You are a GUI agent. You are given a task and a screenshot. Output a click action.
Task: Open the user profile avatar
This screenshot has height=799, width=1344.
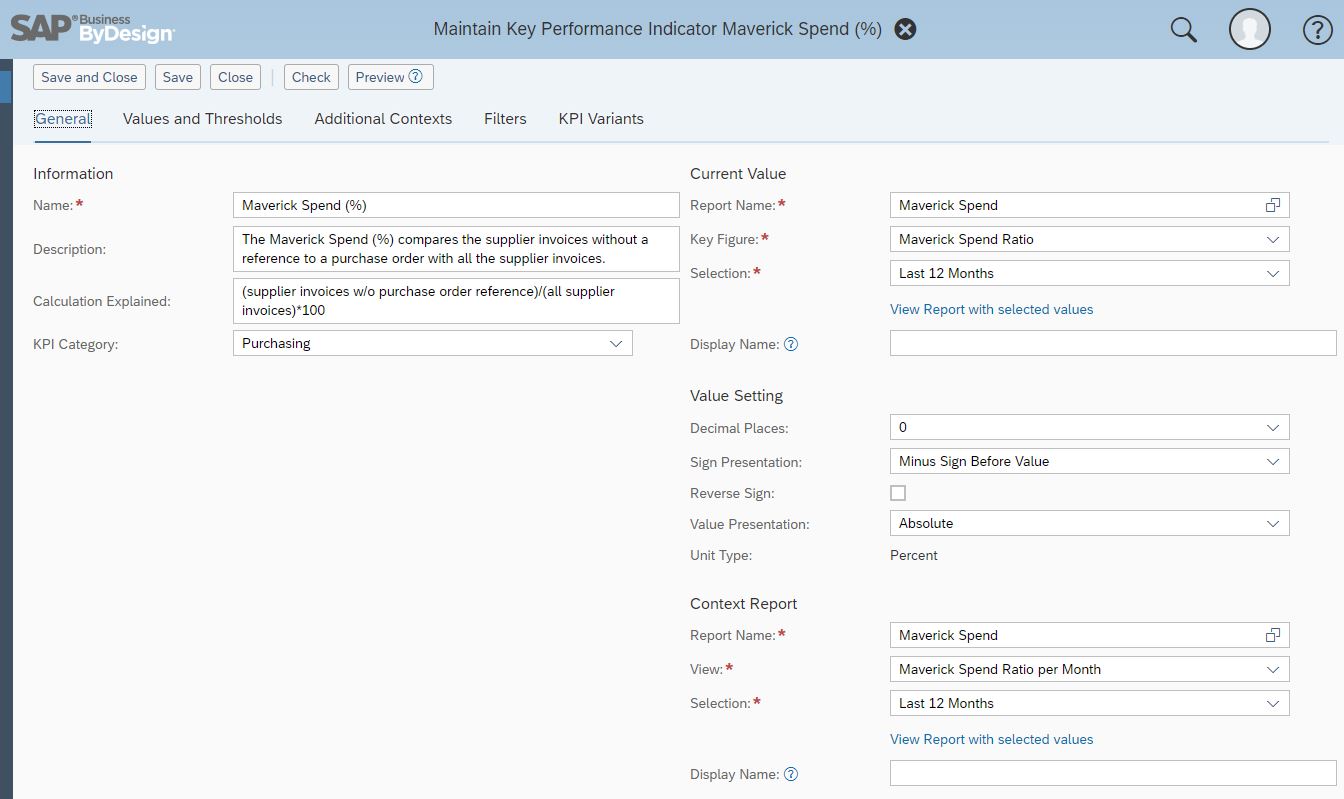[1249, 30]
